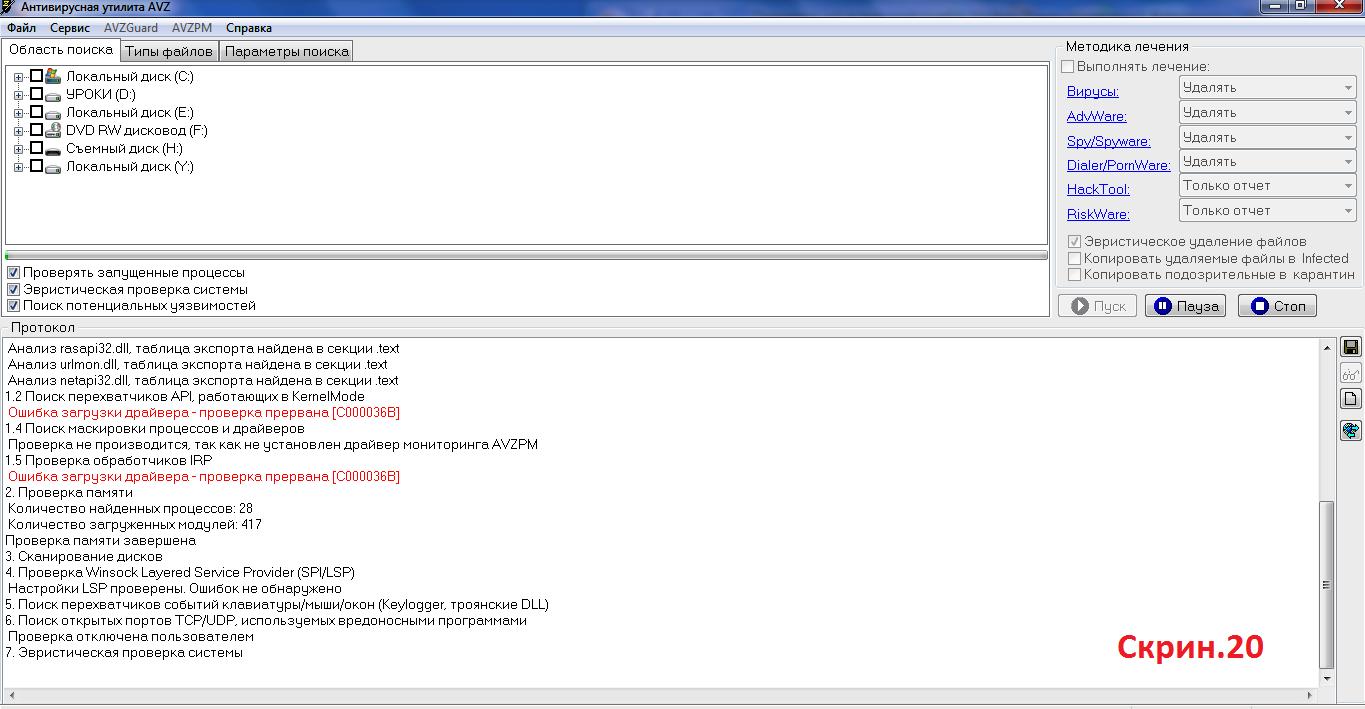Open the Файл menu
Image resolution: width=1365 pixels, height=709 pixels.
coord(21,28)
